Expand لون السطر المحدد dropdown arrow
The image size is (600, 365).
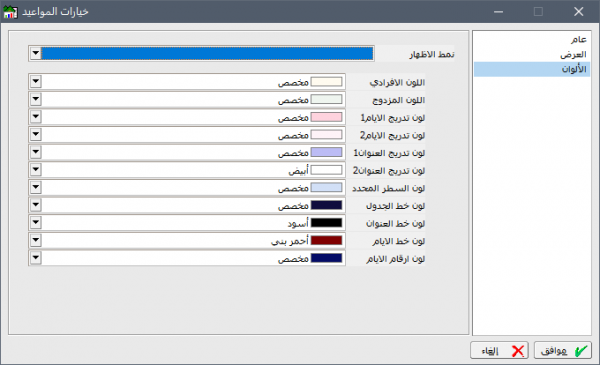coord(36,187)
